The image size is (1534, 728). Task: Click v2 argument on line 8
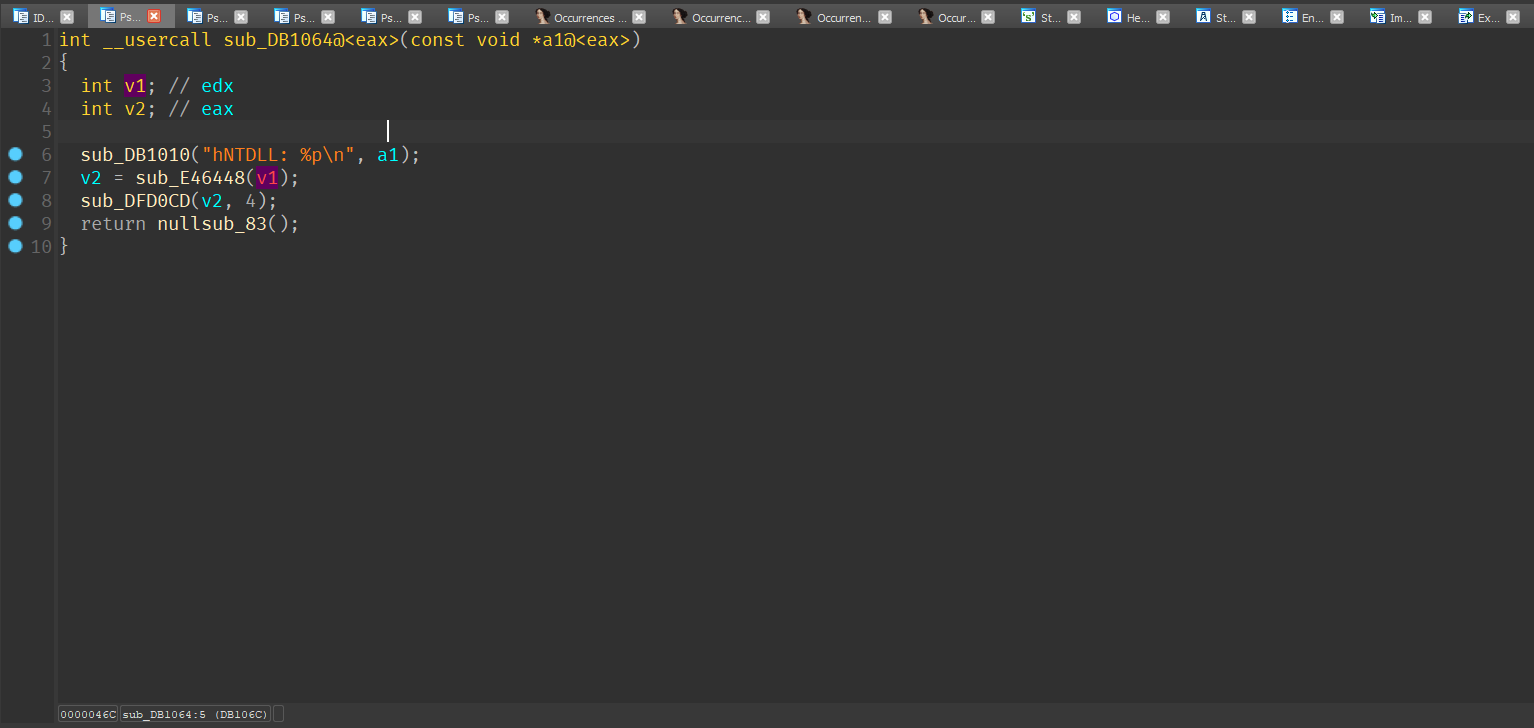tap(212, 201)
